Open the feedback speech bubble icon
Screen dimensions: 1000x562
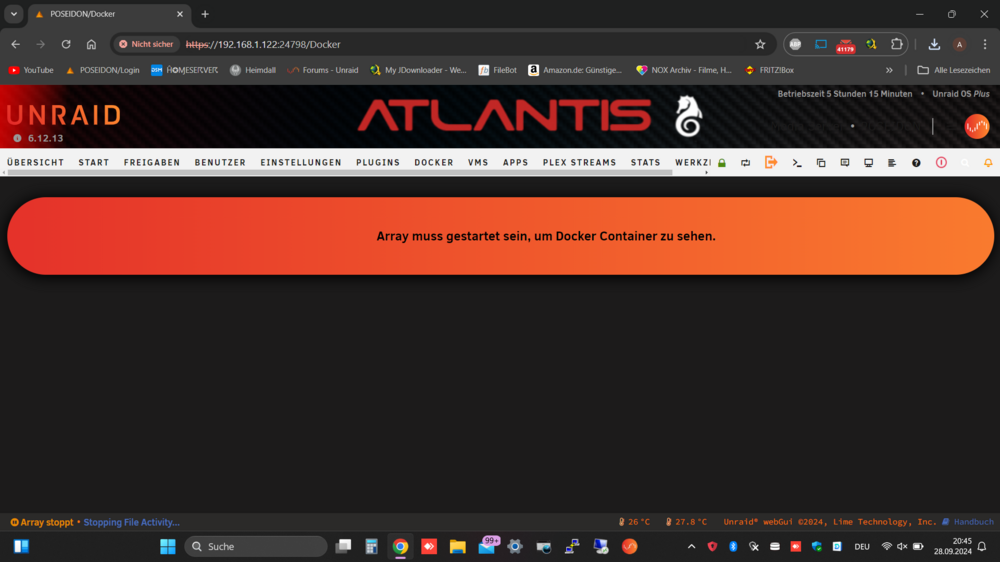(x=845, y=163)
